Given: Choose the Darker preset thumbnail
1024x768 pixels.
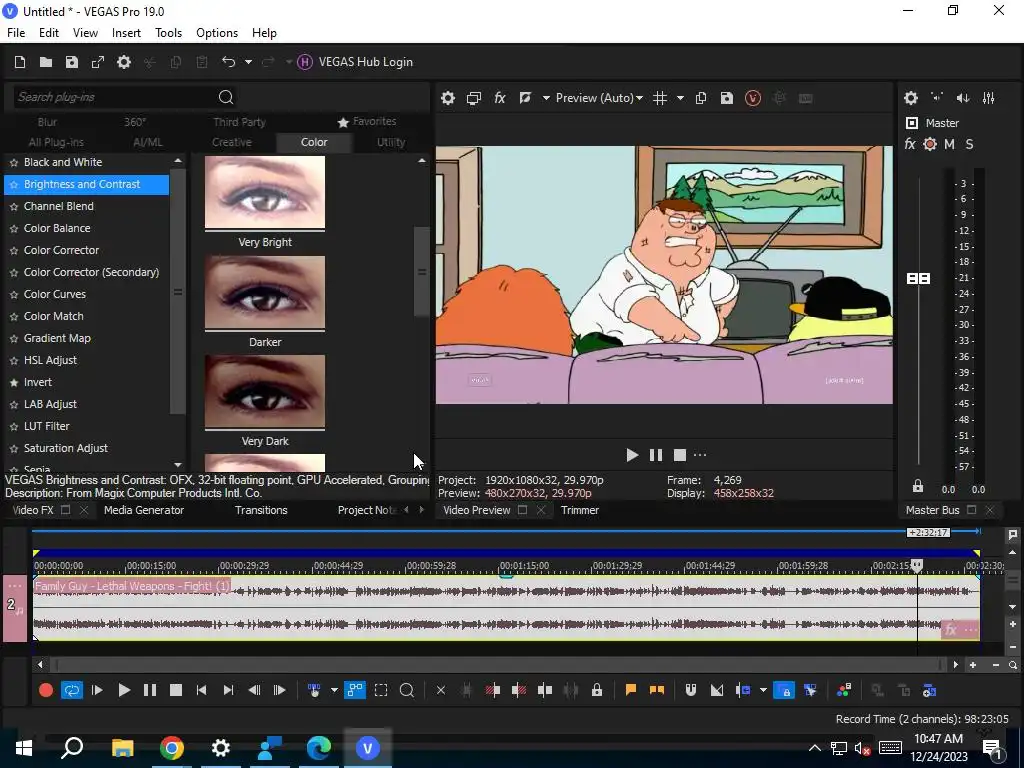Looking at the screenshot, I should coord(265,292).
